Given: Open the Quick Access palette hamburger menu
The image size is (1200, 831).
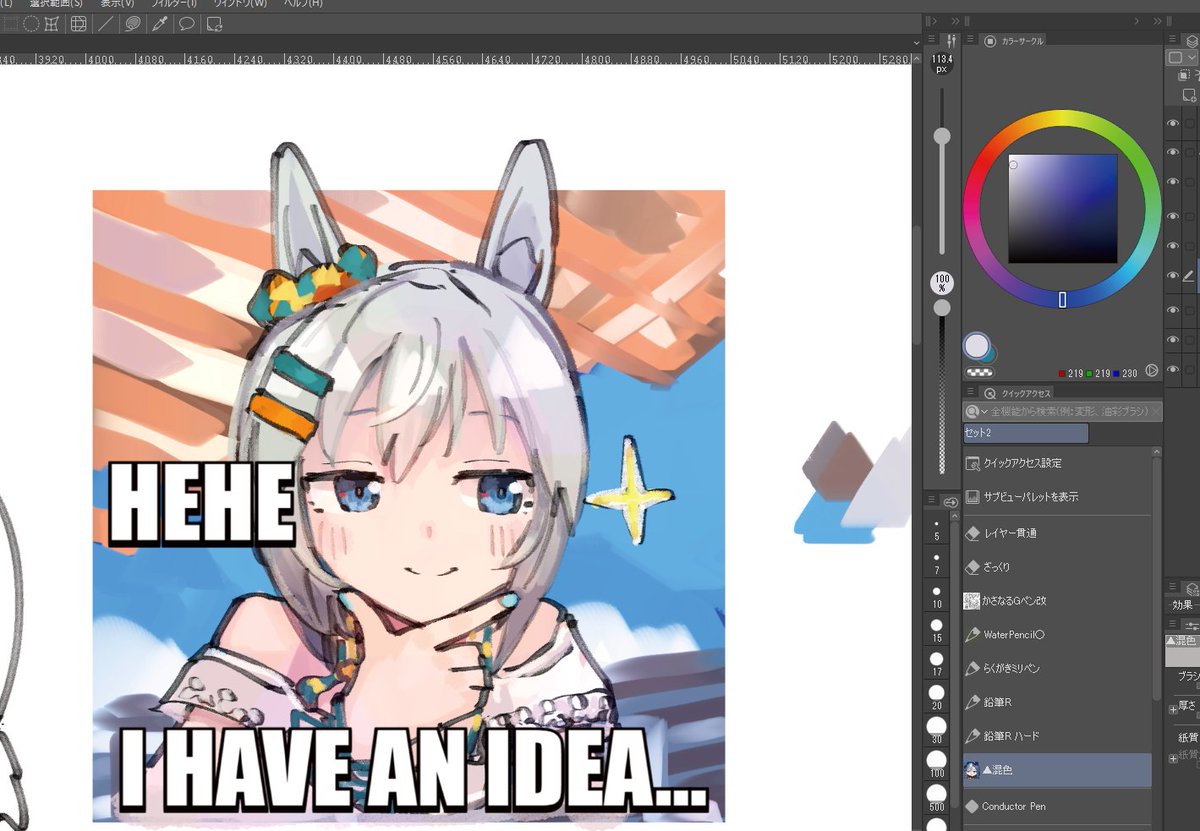Looking at the screenshot, I should click(971, 393).
